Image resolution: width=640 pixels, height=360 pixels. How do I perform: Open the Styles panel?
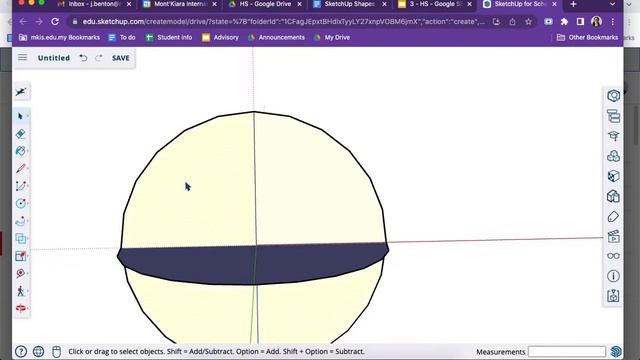click(x=613, y=196)
